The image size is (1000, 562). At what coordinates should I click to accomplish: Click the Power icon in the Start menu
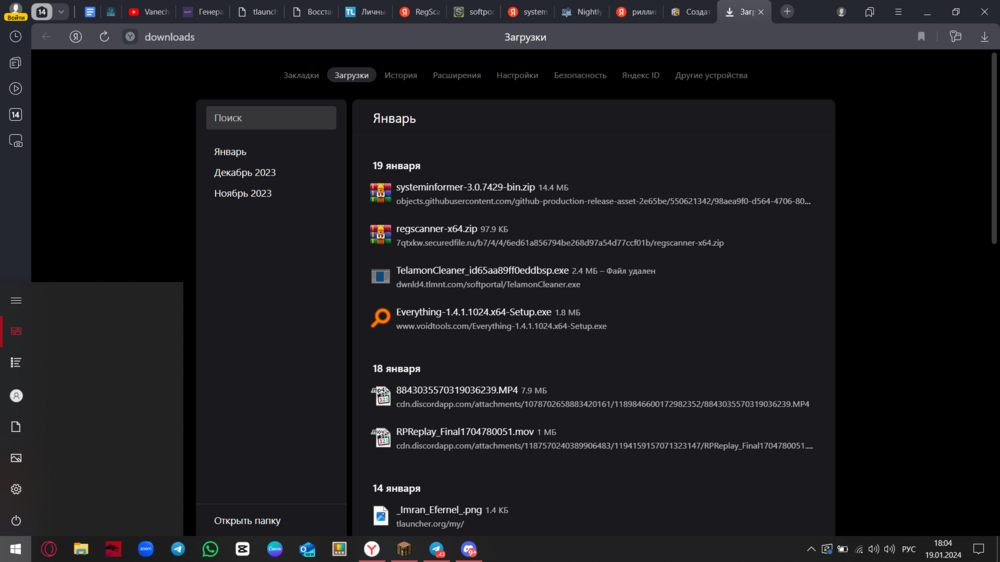point(16,521)
